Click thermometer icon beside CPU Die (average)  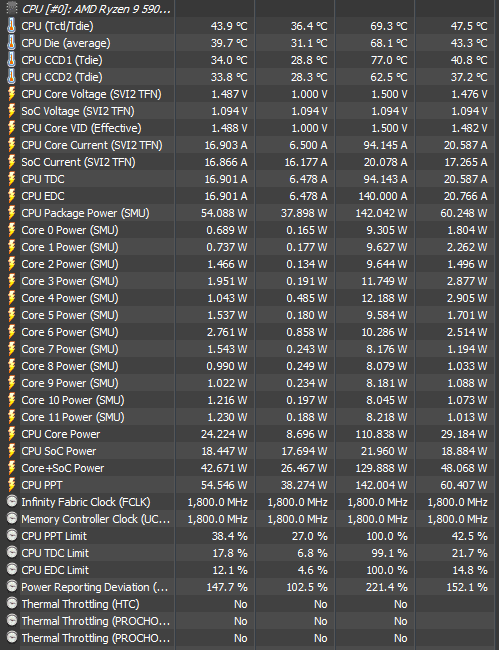coord(12,43)
